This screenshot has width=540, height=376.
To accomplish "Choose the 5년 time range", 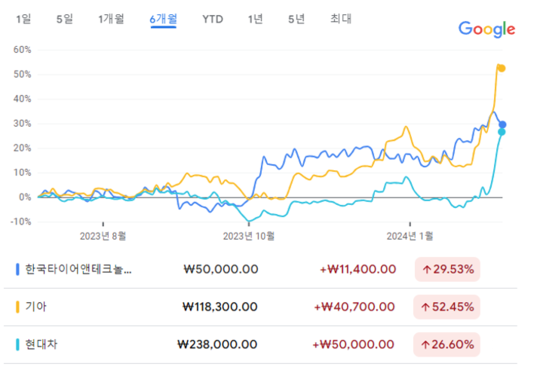I will (x=296, y=19).
